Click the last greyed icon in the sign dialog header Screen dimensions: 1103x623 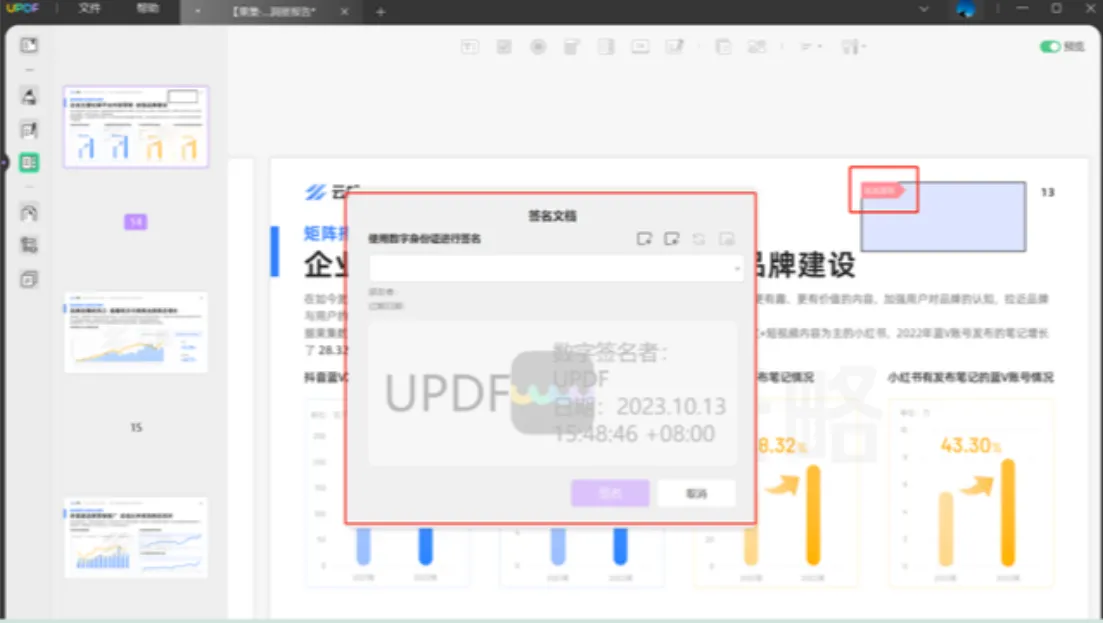point(727,239)
